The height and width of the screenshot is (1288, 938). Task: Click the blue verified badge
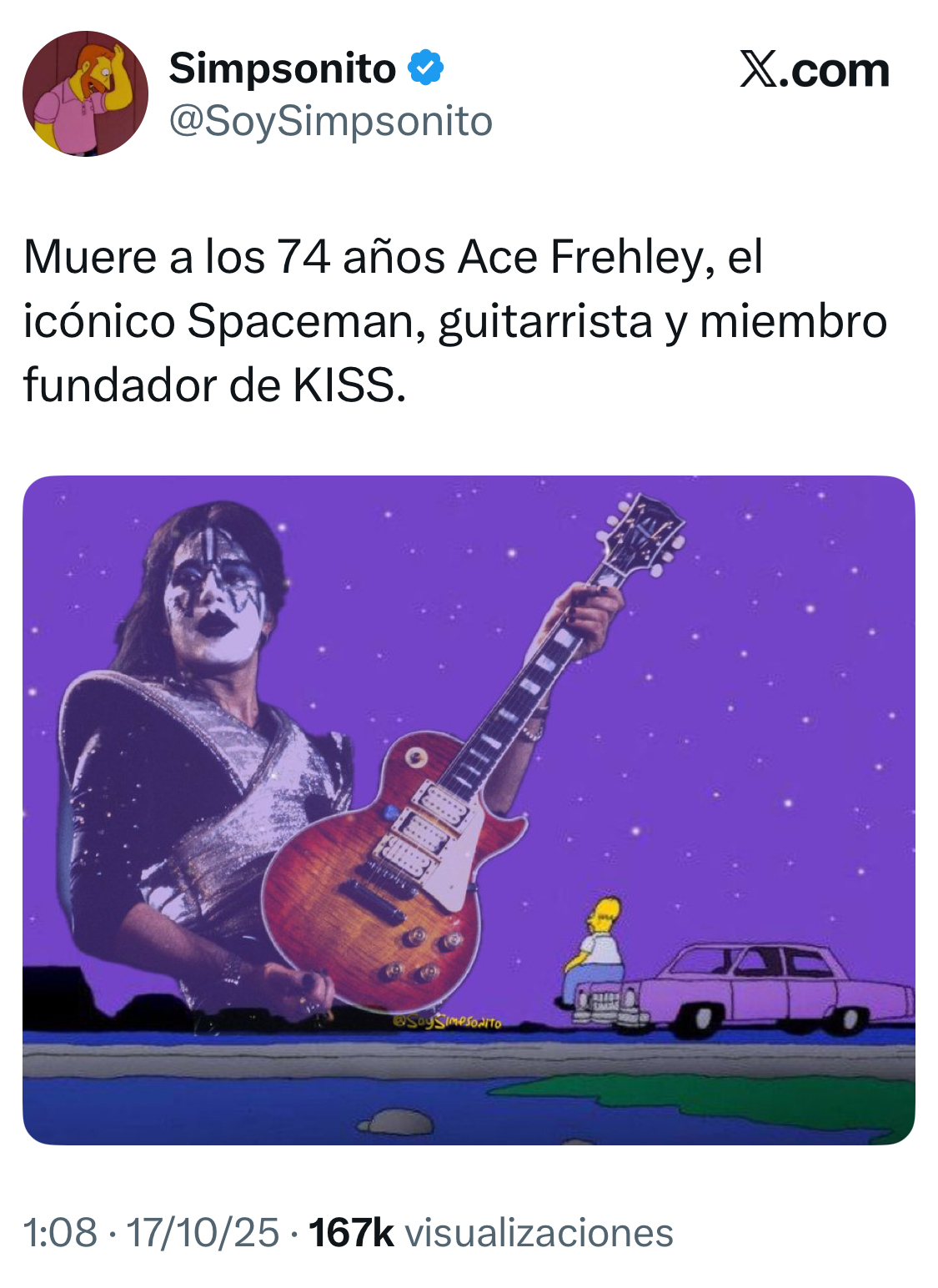(x=426, y=68)
